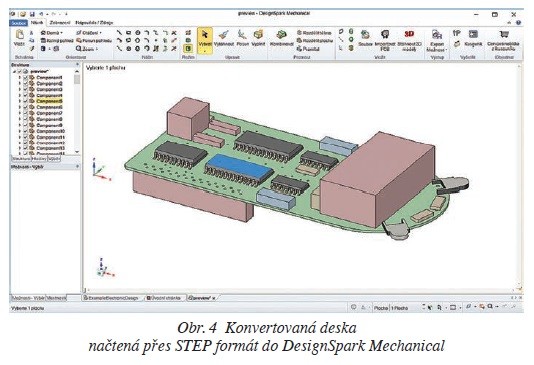Click the structure tree scrollbar down arrow
Image resolution: width=534 pixels, height=365 pixels.
click(x=77, y=152)
